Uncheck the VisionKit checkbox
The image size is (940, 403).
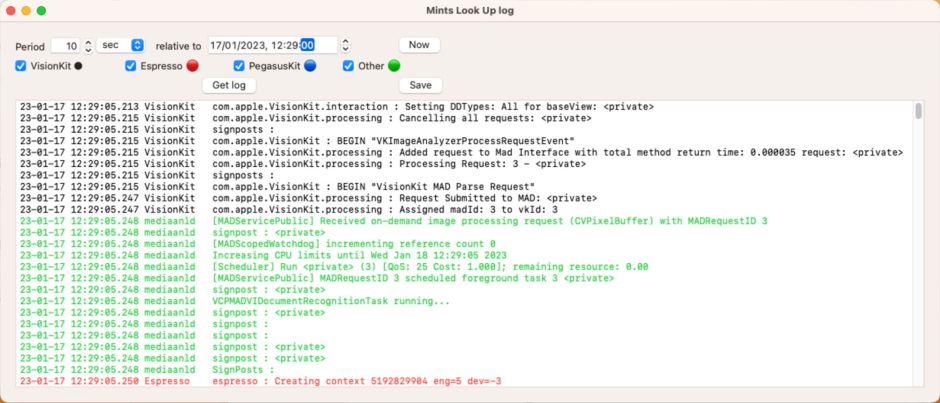coord(21,66)
